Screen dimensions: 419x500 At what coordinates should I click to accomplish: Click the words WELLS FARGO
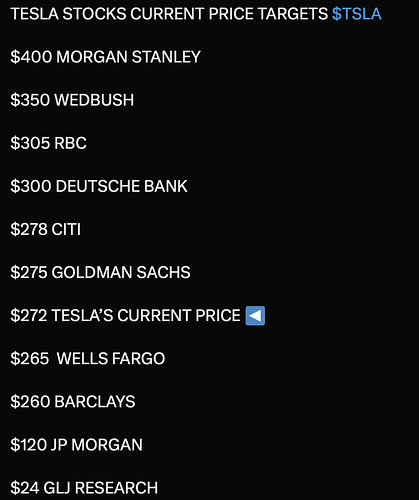111,359
